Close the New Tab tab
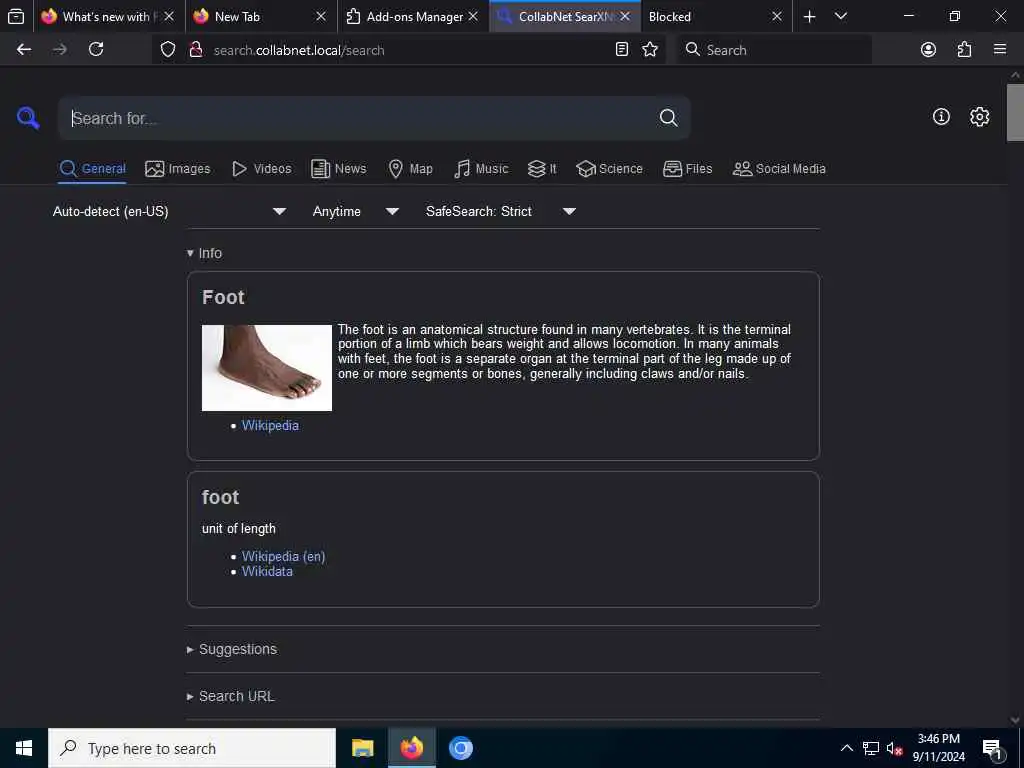Image resolution: width=1024 pixels, height=768 pixels. [321, 16]
